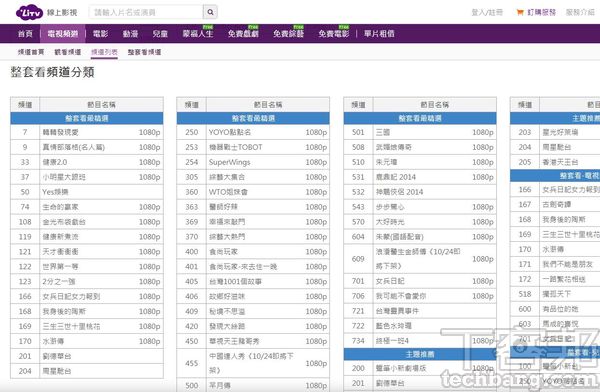Screen dimensions: 600x392
Task: Click channel 33 健康2.0 entry
Action: pos(87,162)
